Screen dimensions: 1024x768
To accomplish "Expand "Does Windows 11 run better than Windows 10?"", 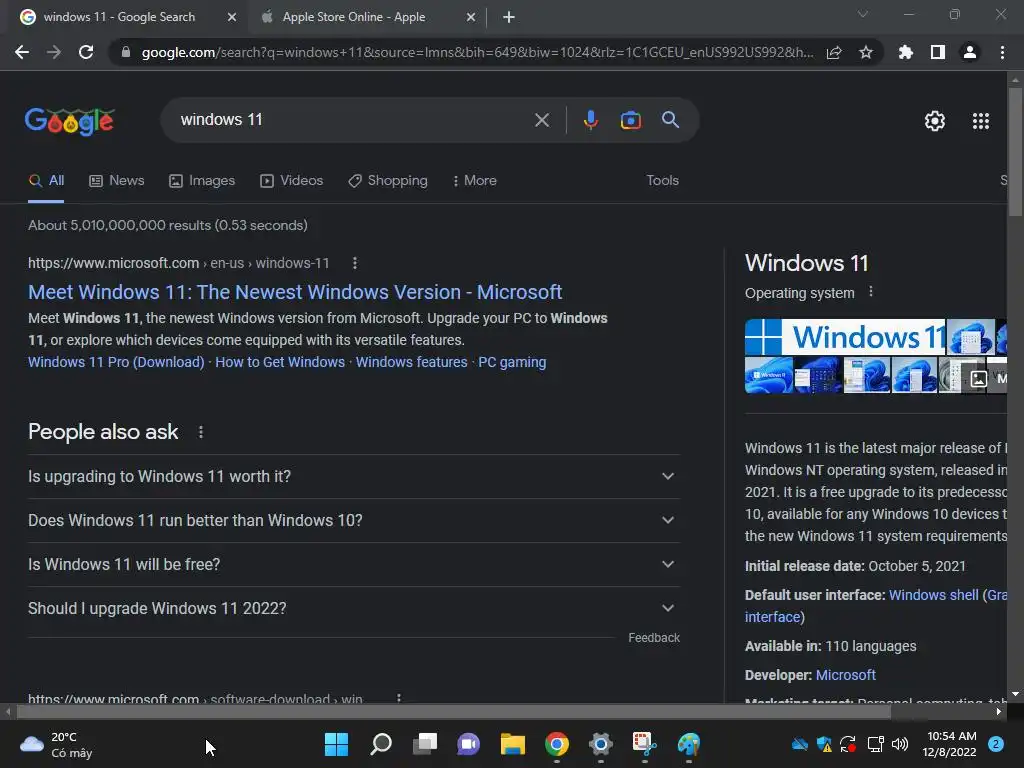I will (x=354, y=520).
